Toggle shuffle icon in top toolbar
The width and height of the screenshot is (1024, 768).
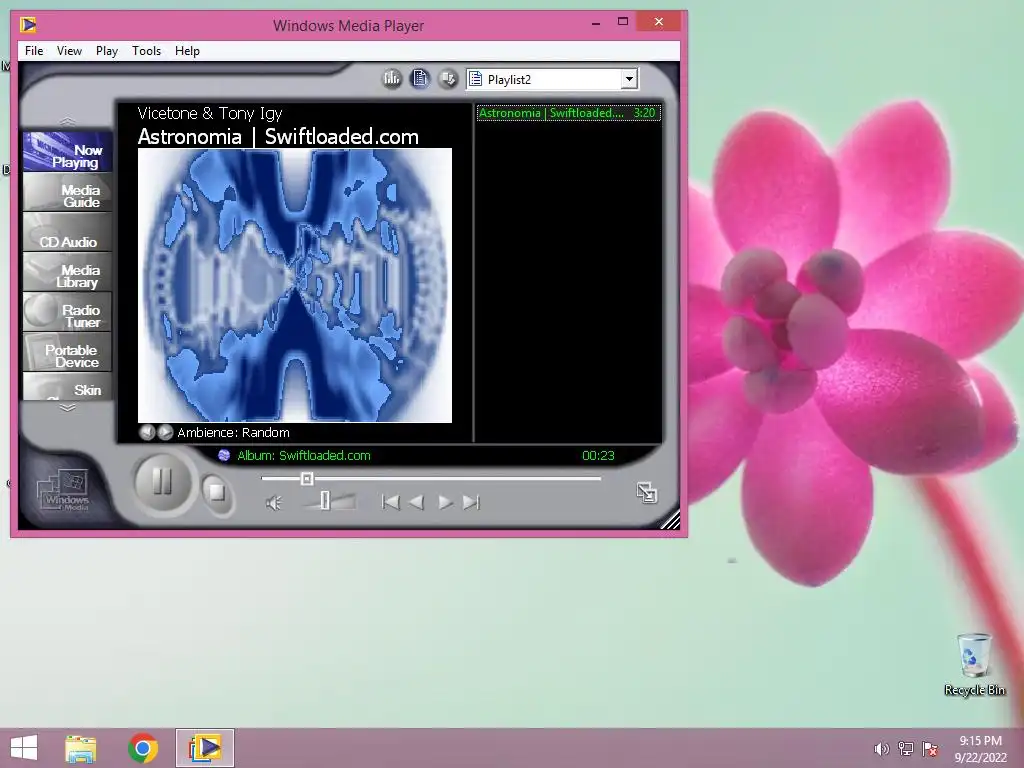point(448,79)
